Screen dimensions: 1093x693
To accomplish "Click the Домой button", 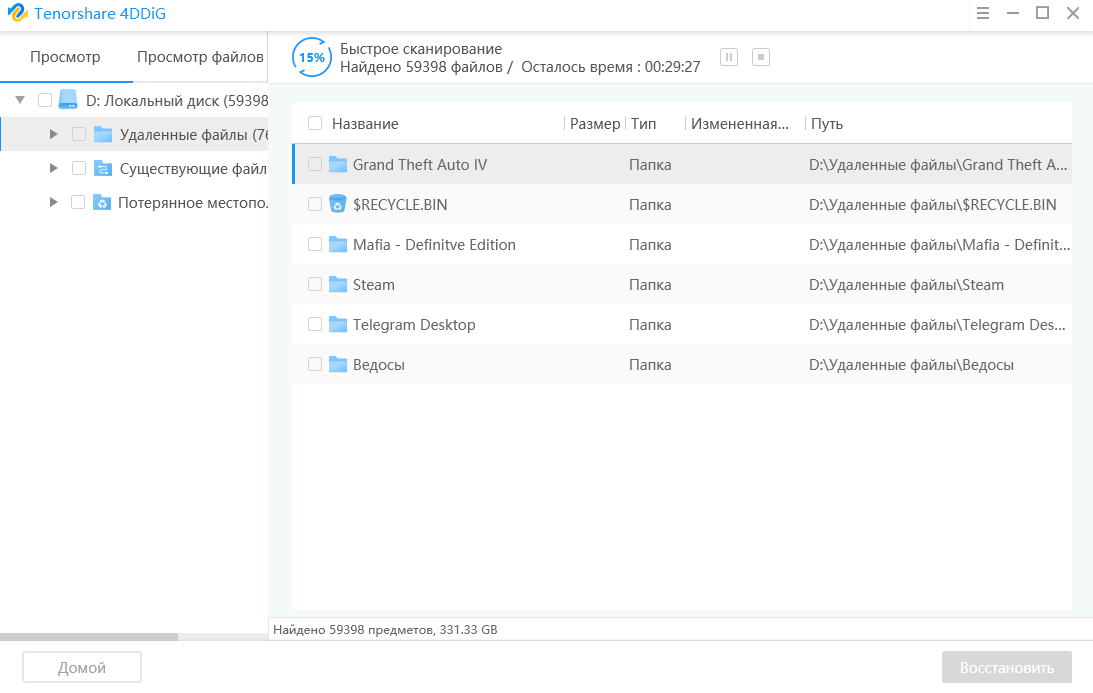I will pyautogui.click(x=82, y=667).
